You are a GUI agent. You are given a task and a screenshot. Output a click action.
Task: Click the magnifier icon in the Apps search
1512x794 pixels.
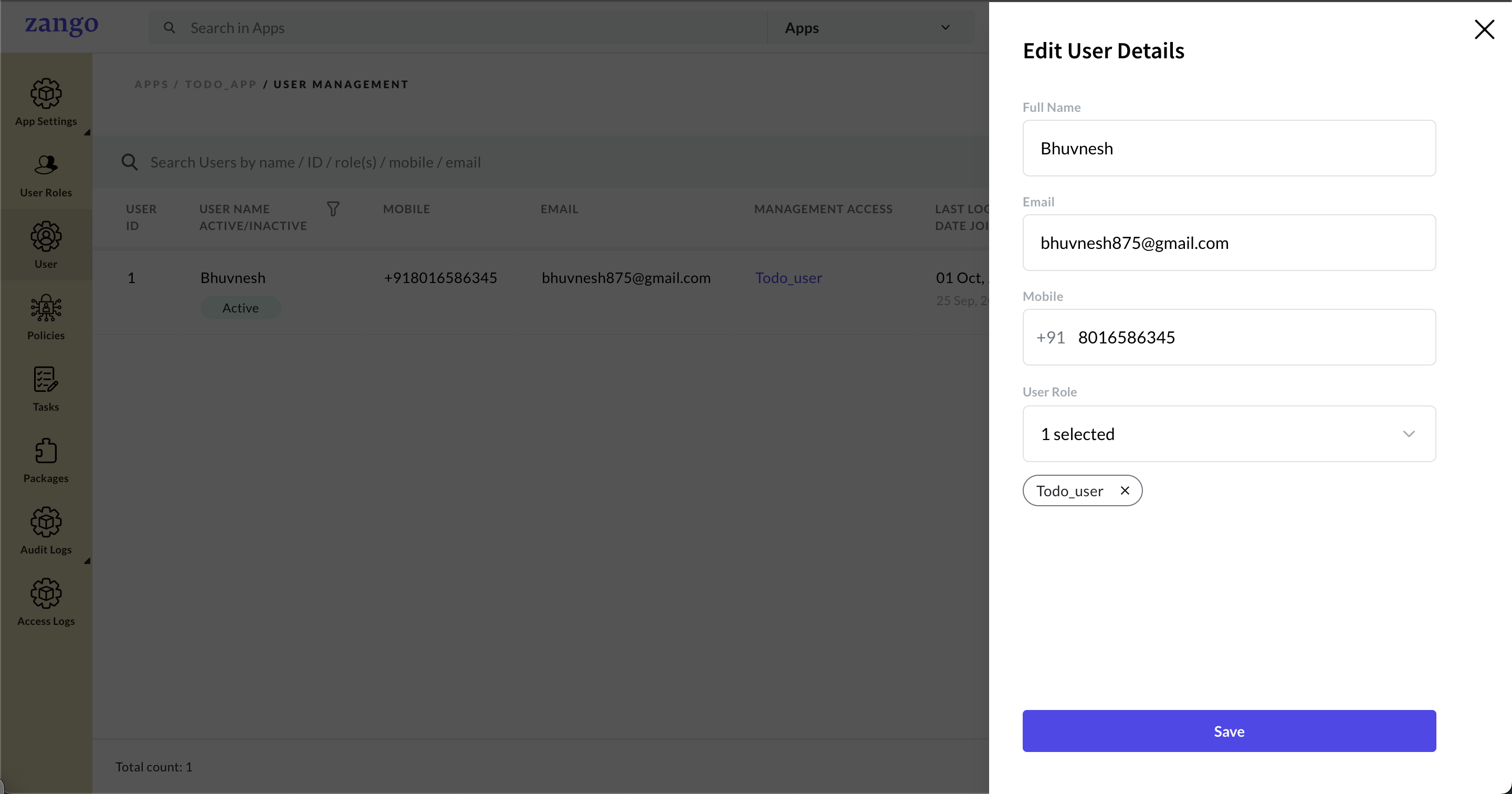[169, 28]
